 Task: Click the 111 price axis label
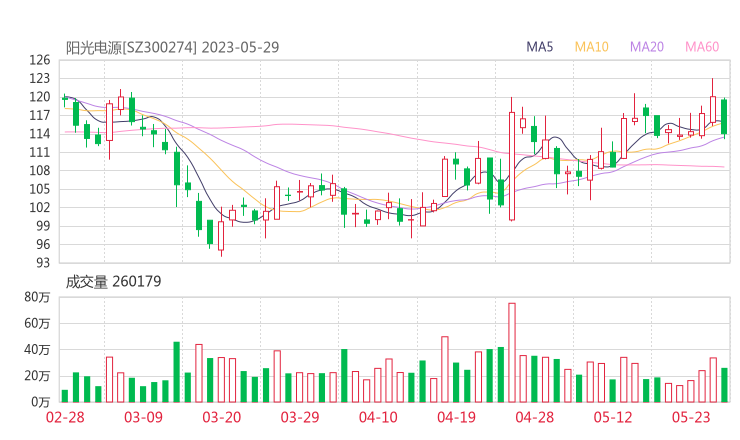click(40, 152)
